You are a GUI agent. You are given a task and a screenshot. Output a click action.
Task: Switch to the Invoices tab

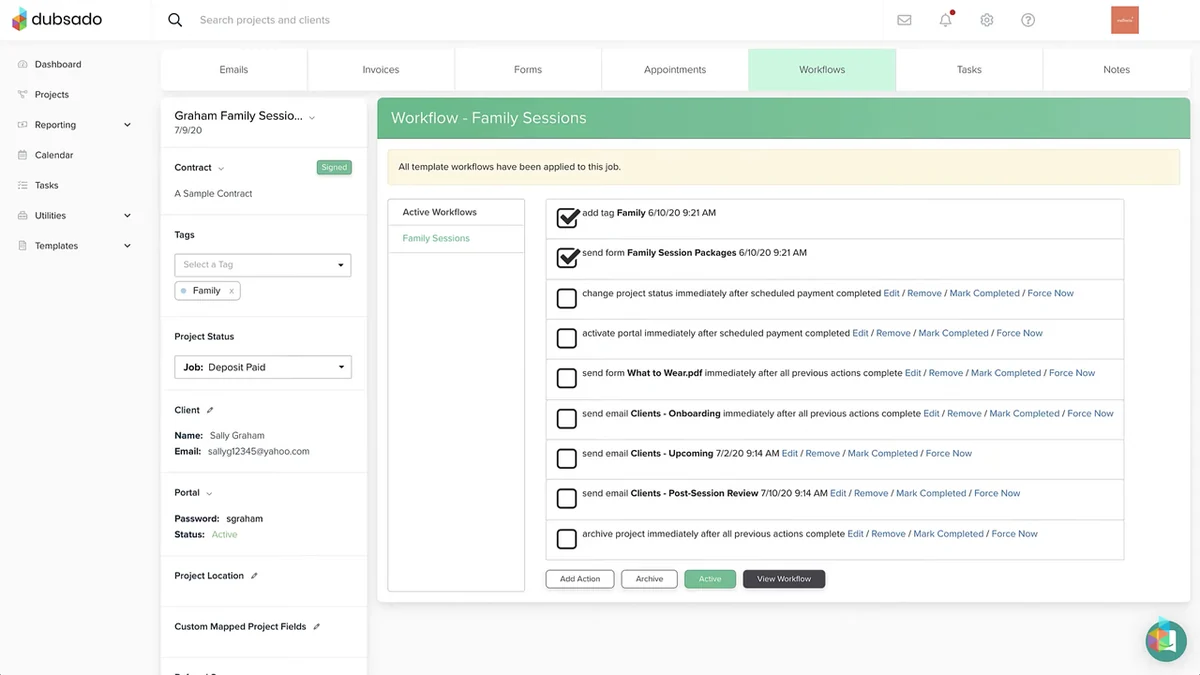pos(381,70)
